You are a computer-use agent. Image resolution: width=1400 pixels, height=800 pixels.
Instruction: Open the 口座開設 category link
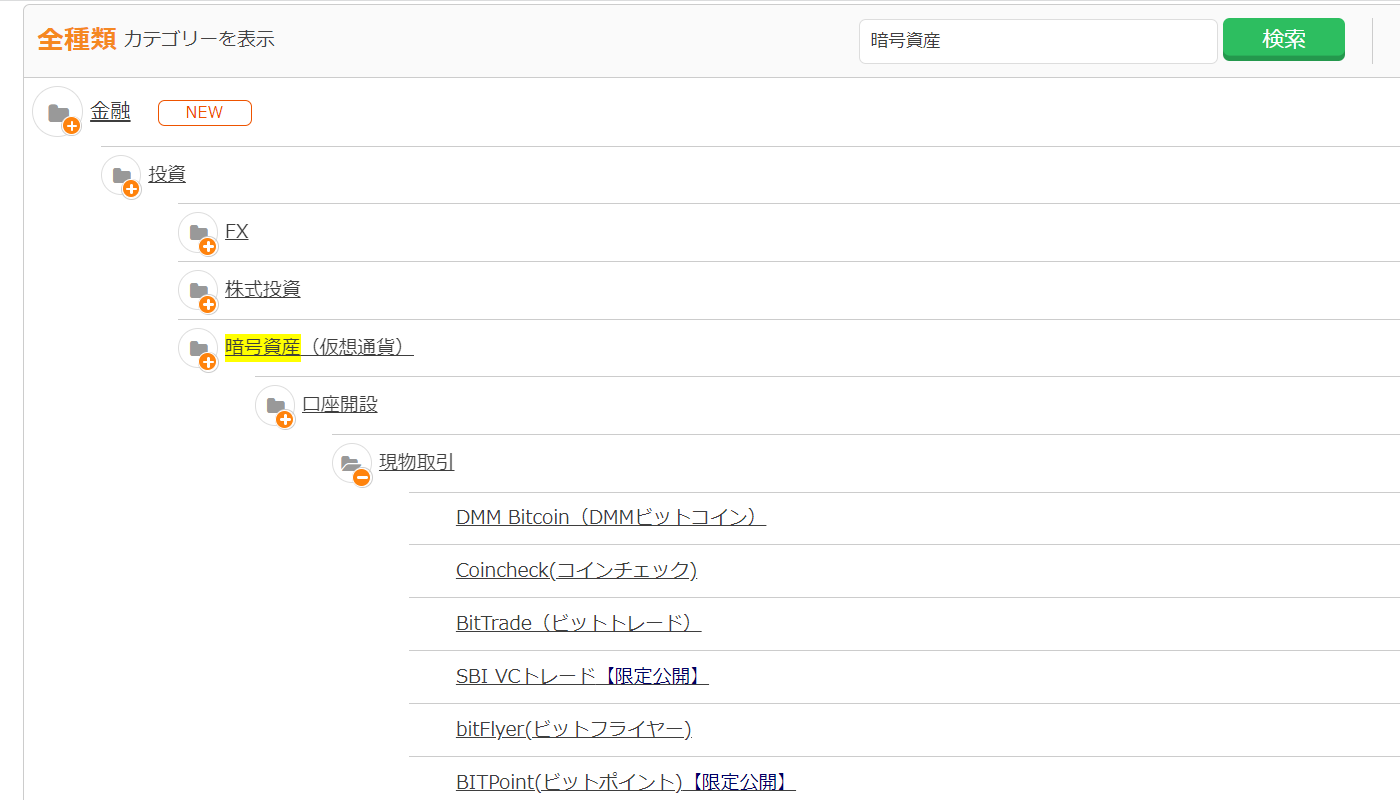click(x=340, y=404)
